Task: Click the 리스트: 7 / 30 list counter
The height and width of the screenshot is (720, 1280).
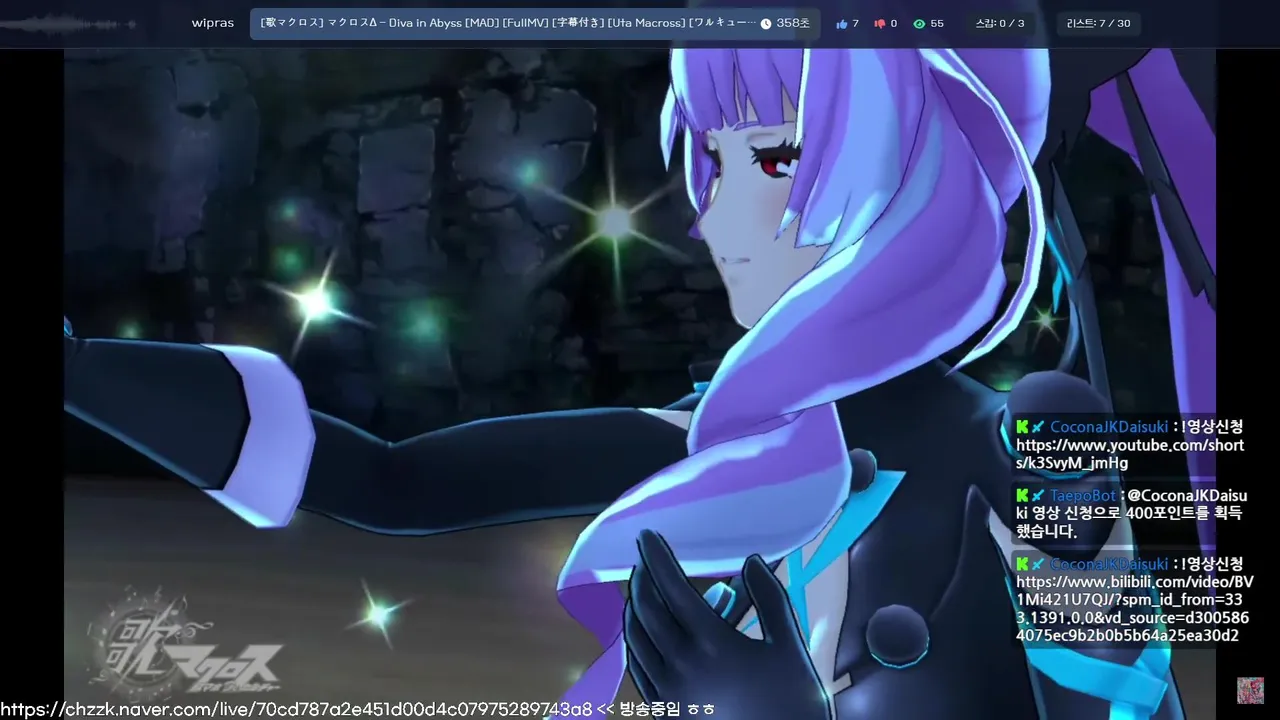Action: tap(1098, 23)
